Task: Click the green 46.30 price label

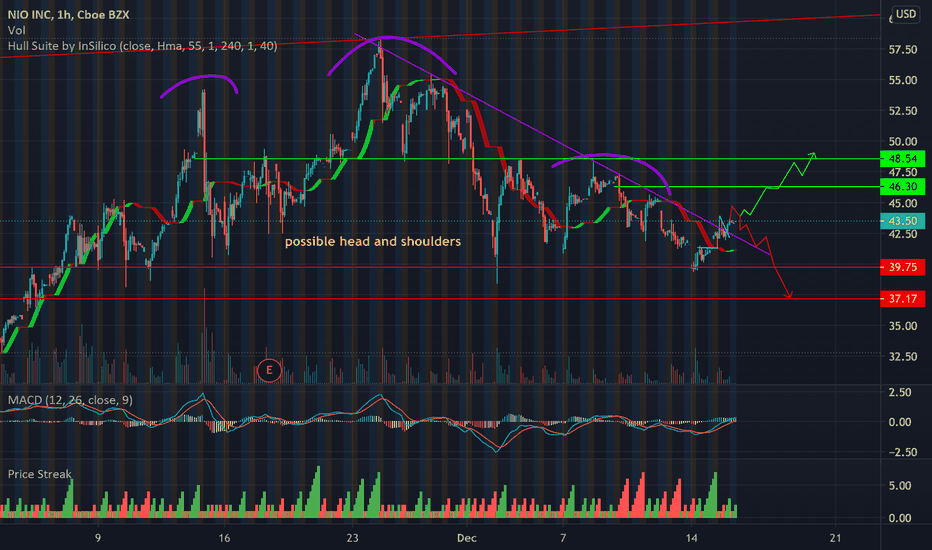Action: pos(902,187)
